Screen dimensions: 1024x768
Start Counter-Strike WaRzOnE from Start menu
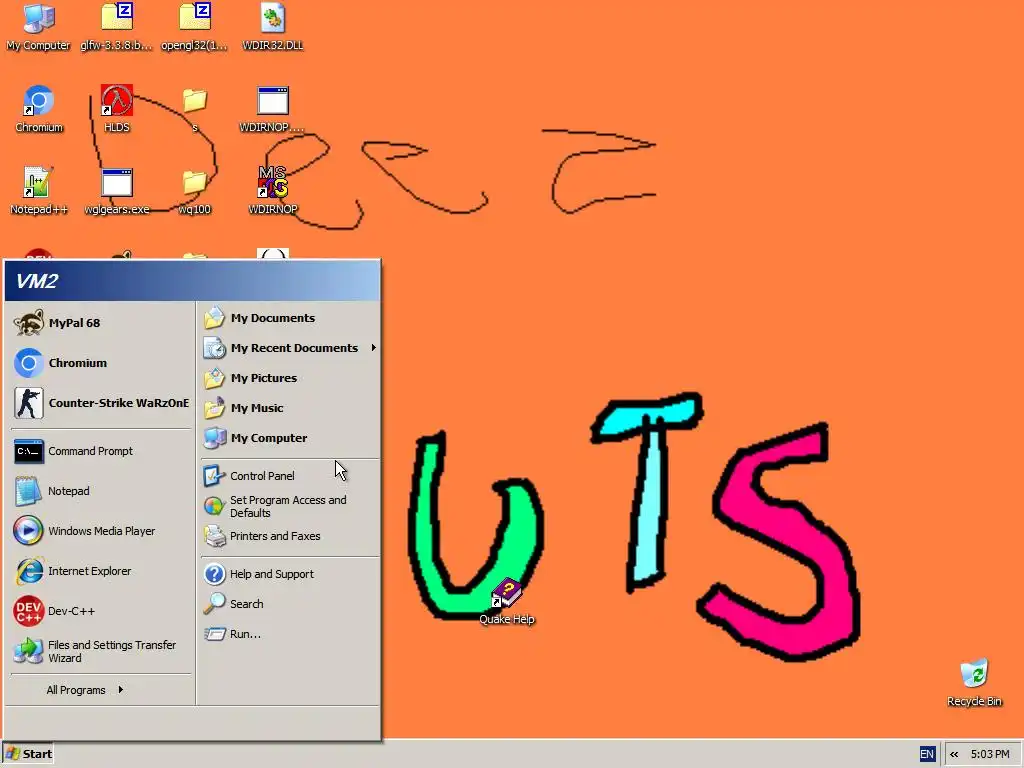[x=101, y=403]
